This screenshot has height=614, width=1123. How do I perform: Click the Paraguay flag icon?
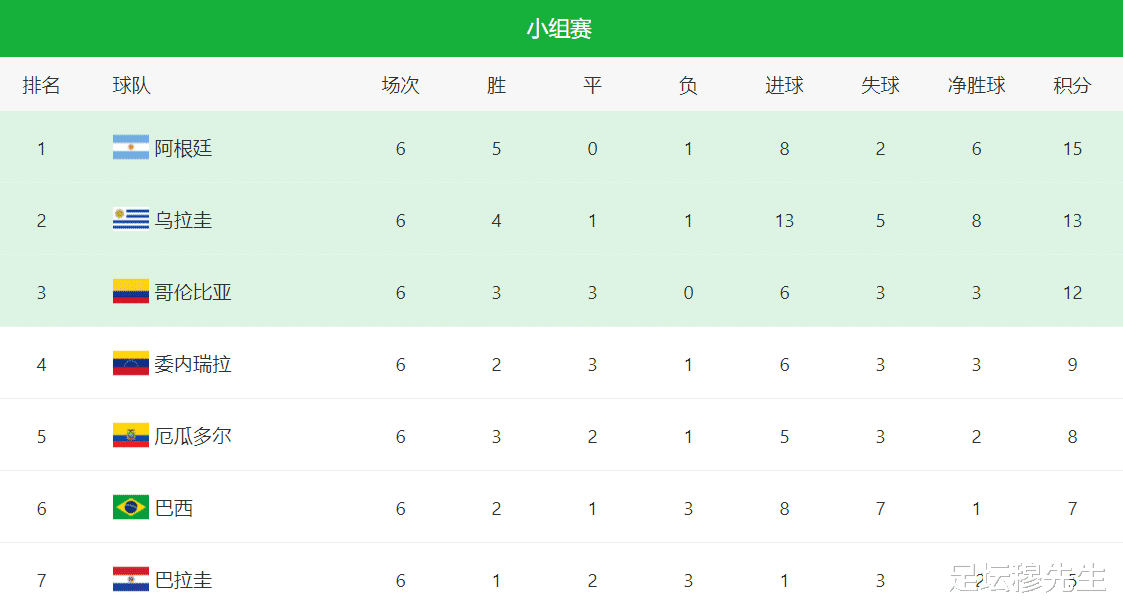pos(131,580)
